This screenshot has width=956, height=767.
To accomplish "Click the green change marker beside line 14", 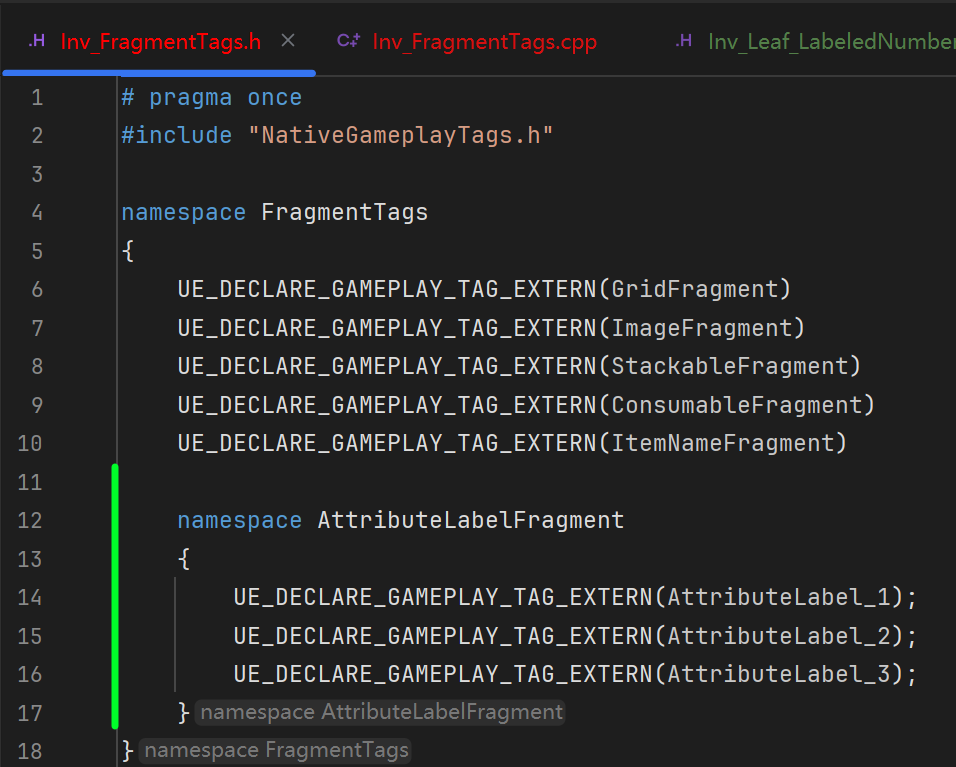I will click(115, 597).
